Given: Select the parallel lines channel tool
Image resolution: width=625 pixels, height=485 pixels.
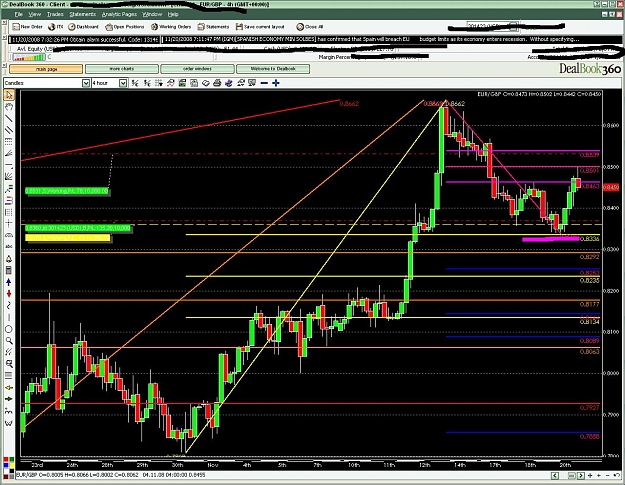Looking at the screenshot, I should [9, 130].
